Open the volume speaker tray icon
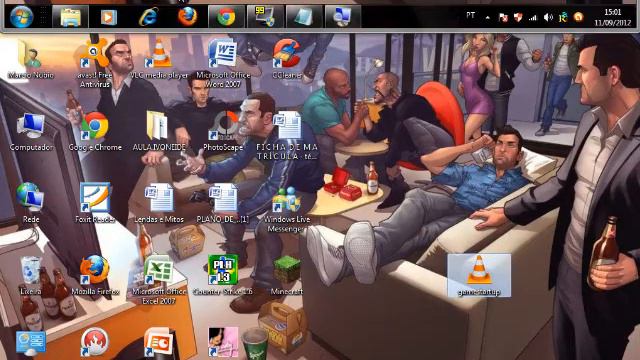 coord(548,17)
